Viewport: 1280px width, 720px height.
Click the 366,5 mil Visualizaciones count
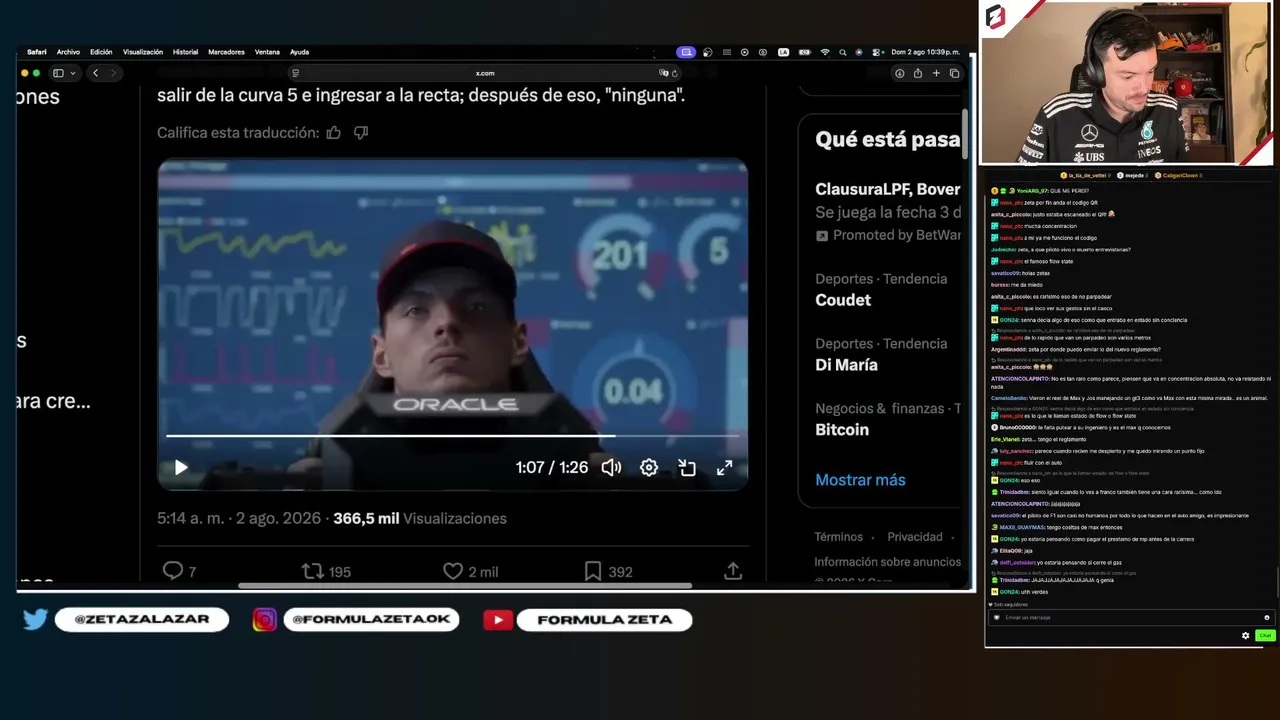[420, 518]
